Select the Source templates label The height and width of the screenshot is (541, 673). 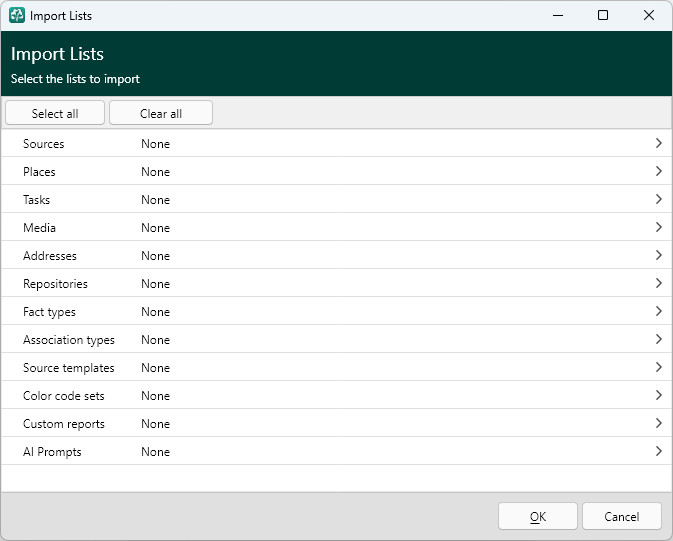[69, 368]
